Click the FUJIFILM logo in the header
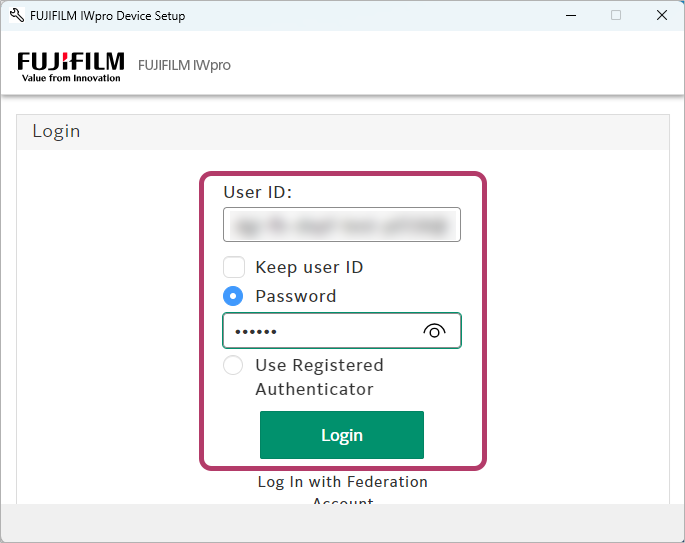 point(70,66)
